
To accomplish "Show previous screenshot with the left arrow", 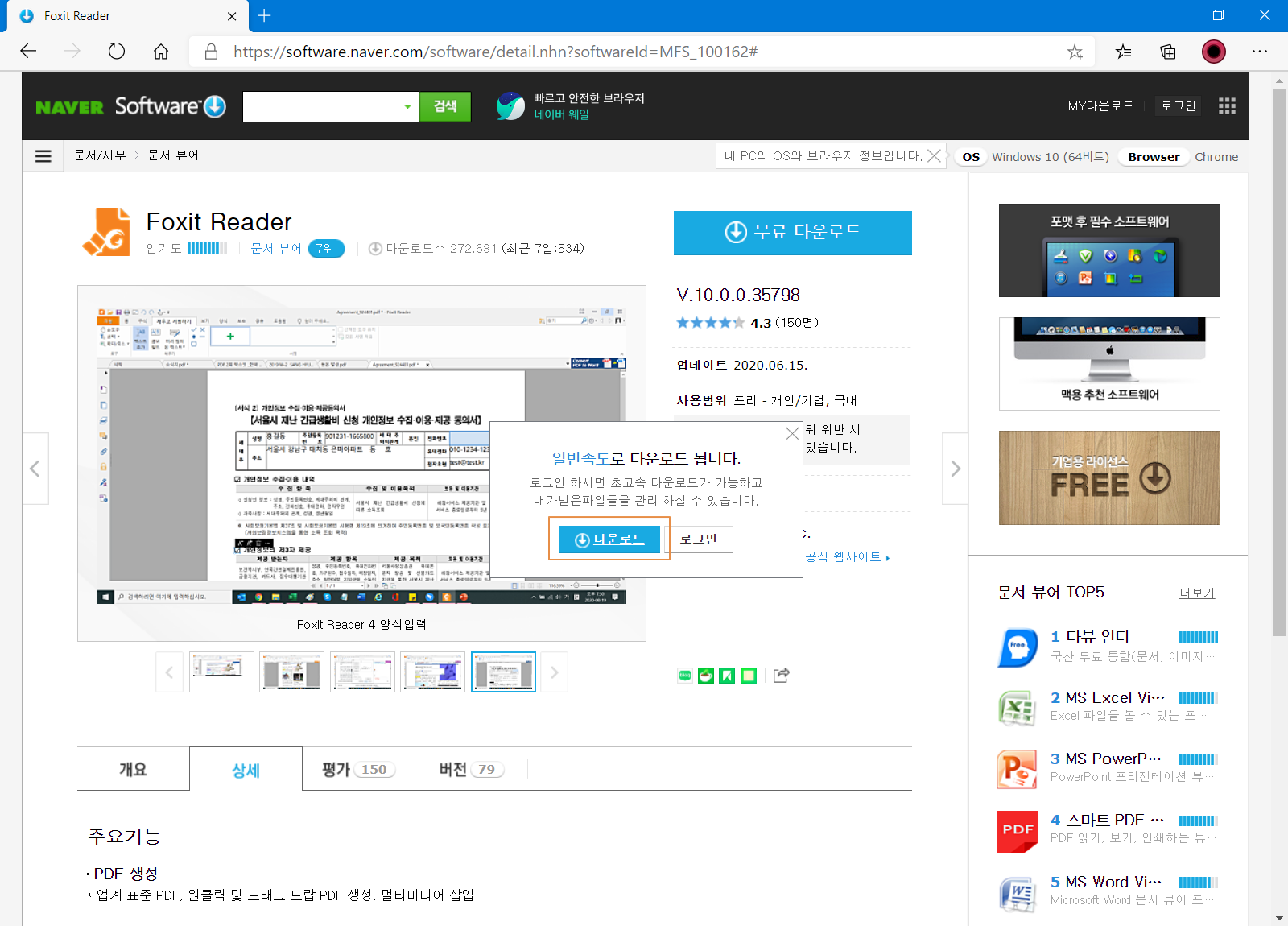I will coord(35,469).
